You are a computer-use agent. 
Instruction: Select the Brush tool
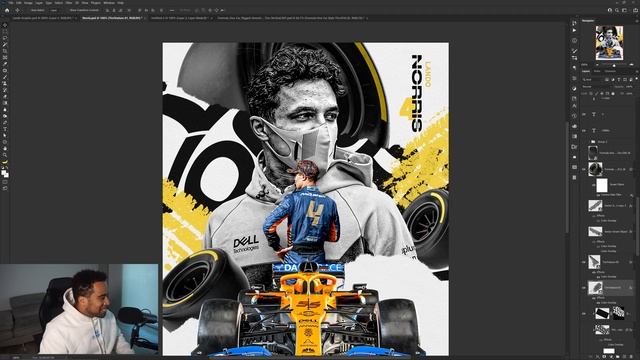tap(4, 78)
